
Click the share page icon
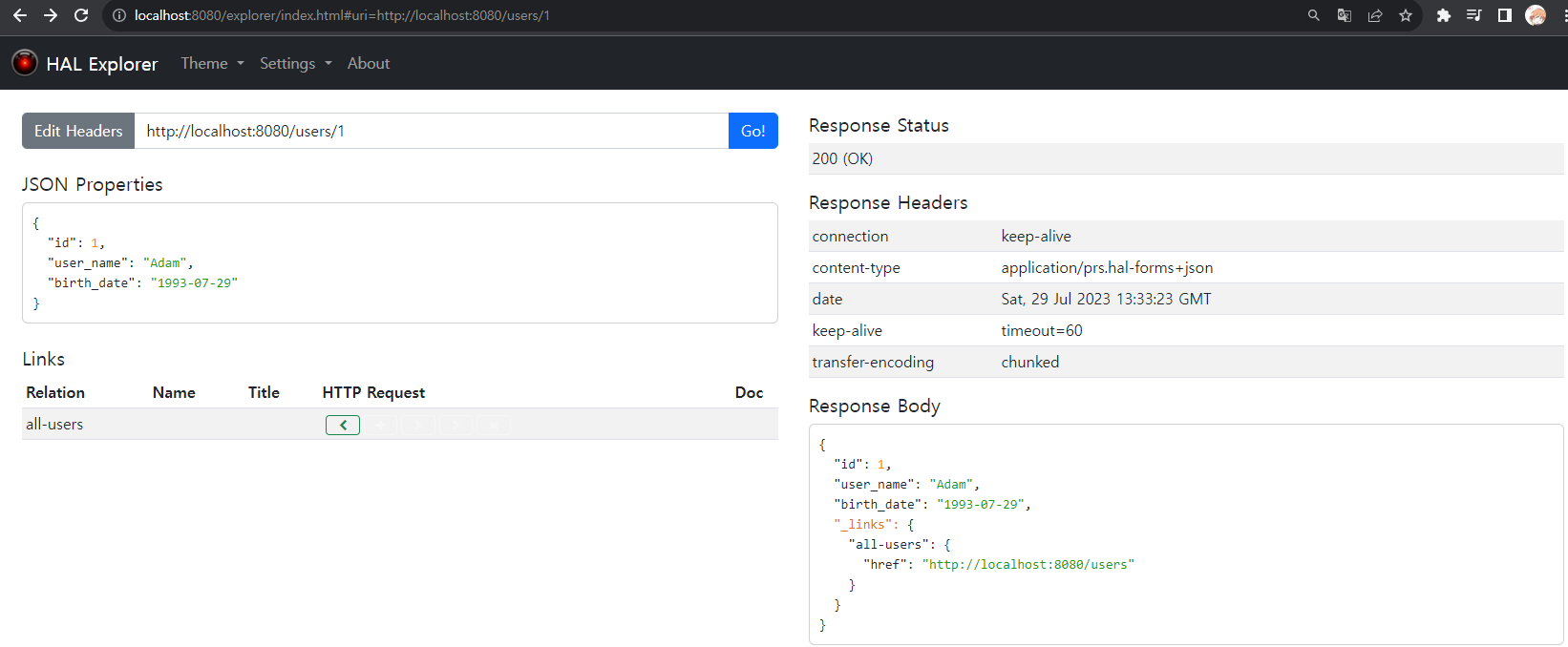(1375, 15)
